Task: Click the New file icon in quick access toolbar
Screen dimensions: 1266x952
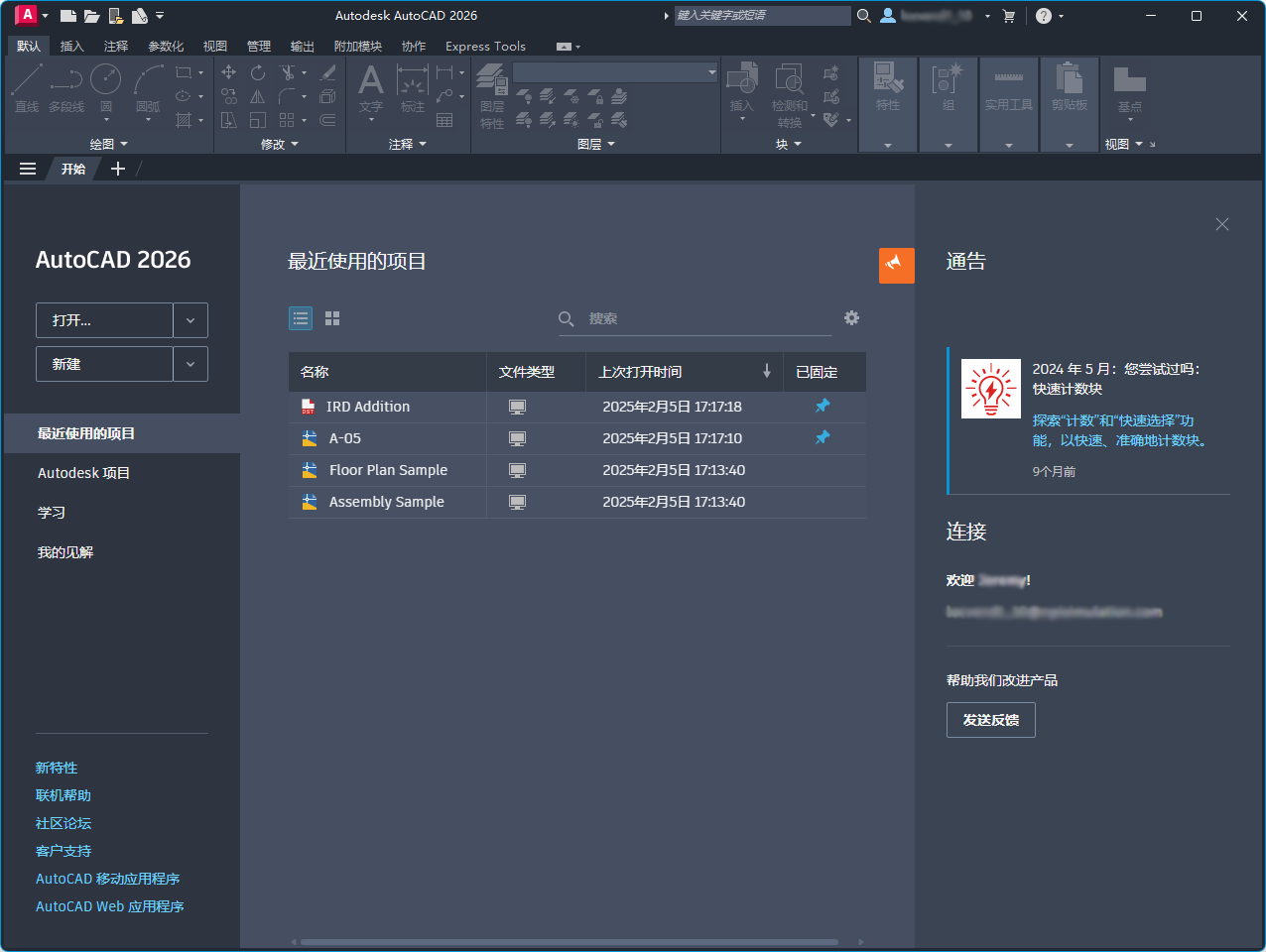Action: point(67,16)
